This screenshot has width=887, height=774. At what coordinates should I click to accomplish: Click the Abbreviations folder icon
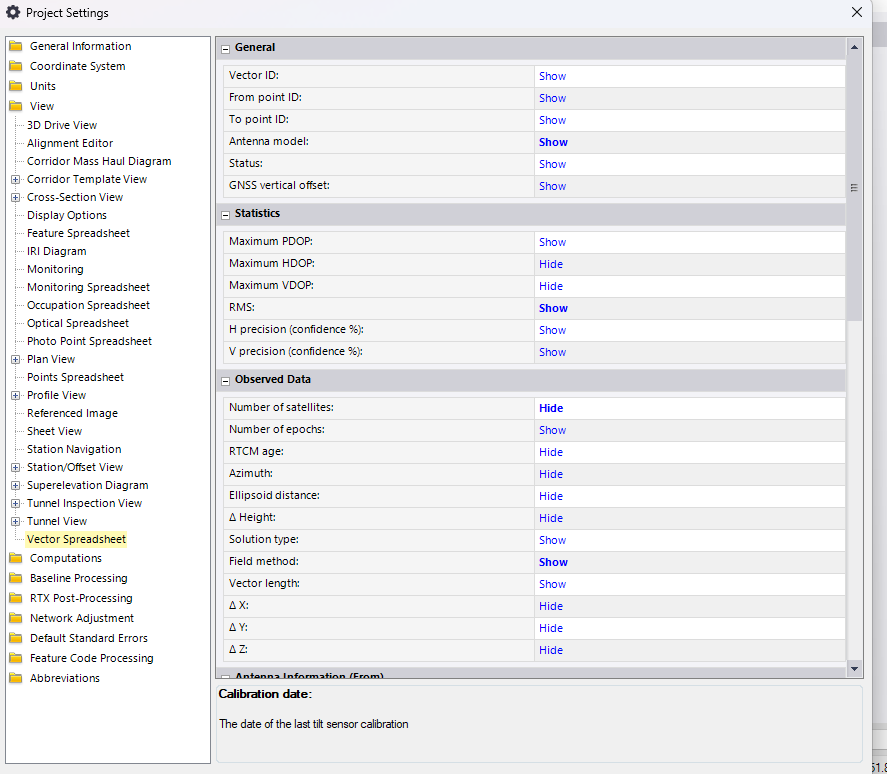[16, 678]
